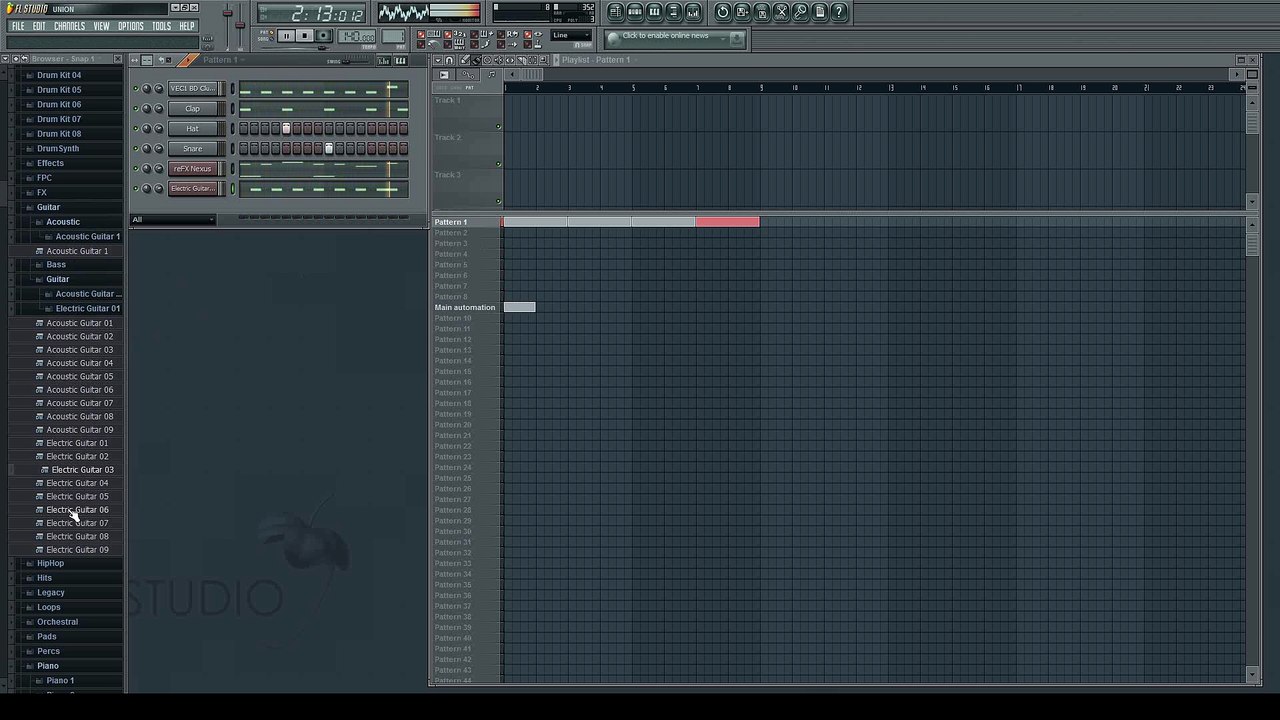Open the HELP menu

coord(187,26)
